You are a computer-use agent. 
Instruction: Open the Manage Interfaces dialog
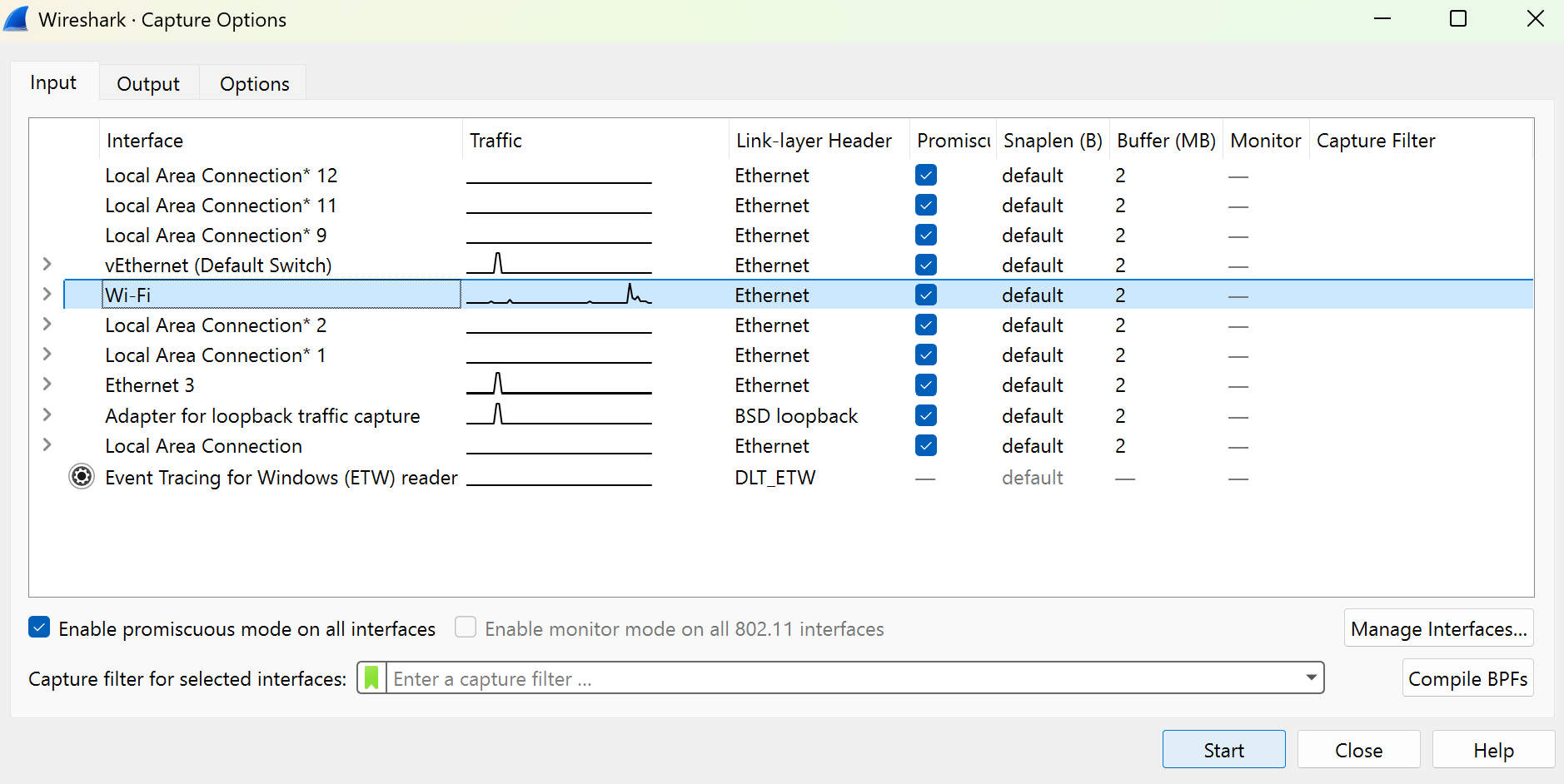click(1438, 628)
